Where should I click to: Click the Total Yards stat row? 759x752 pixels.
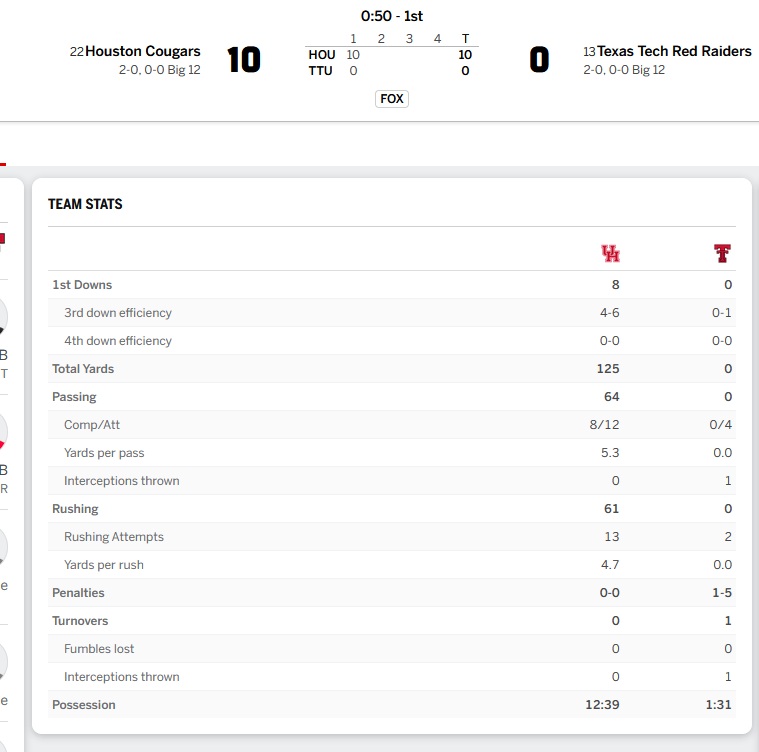[x=392, y=369]
